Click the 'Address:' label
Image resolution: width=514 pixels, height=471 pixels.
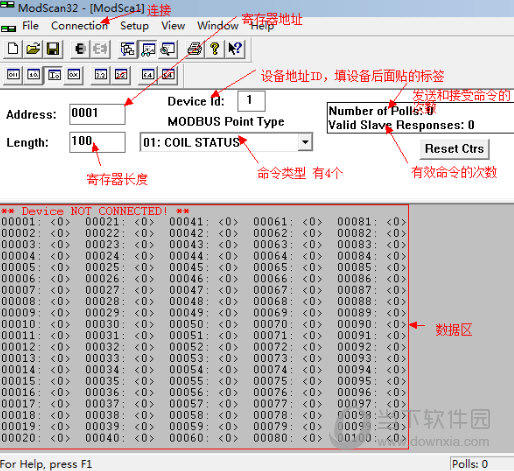tap(31, 115)
